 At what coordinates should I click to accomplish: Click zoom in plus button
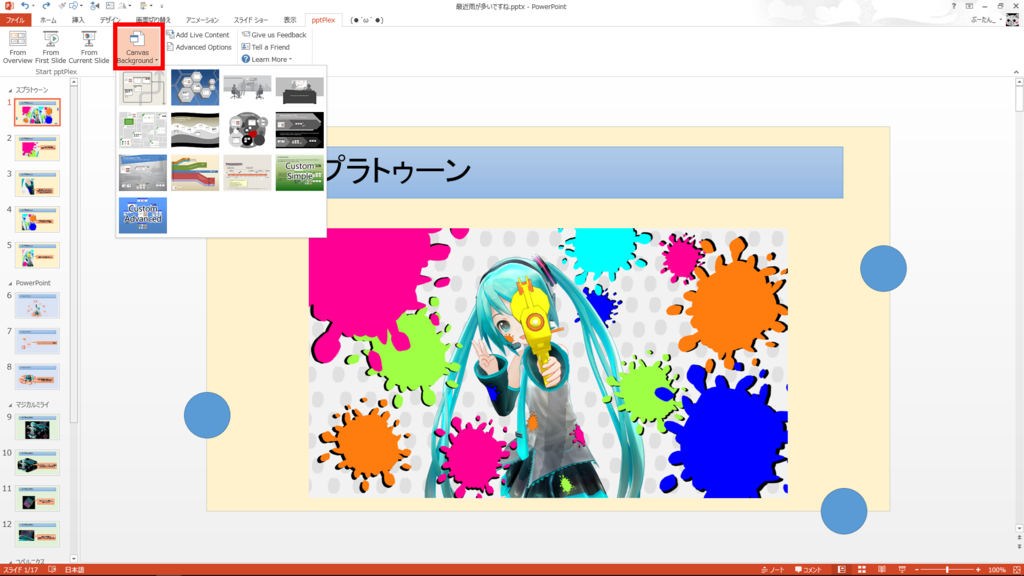pos(978,570)
